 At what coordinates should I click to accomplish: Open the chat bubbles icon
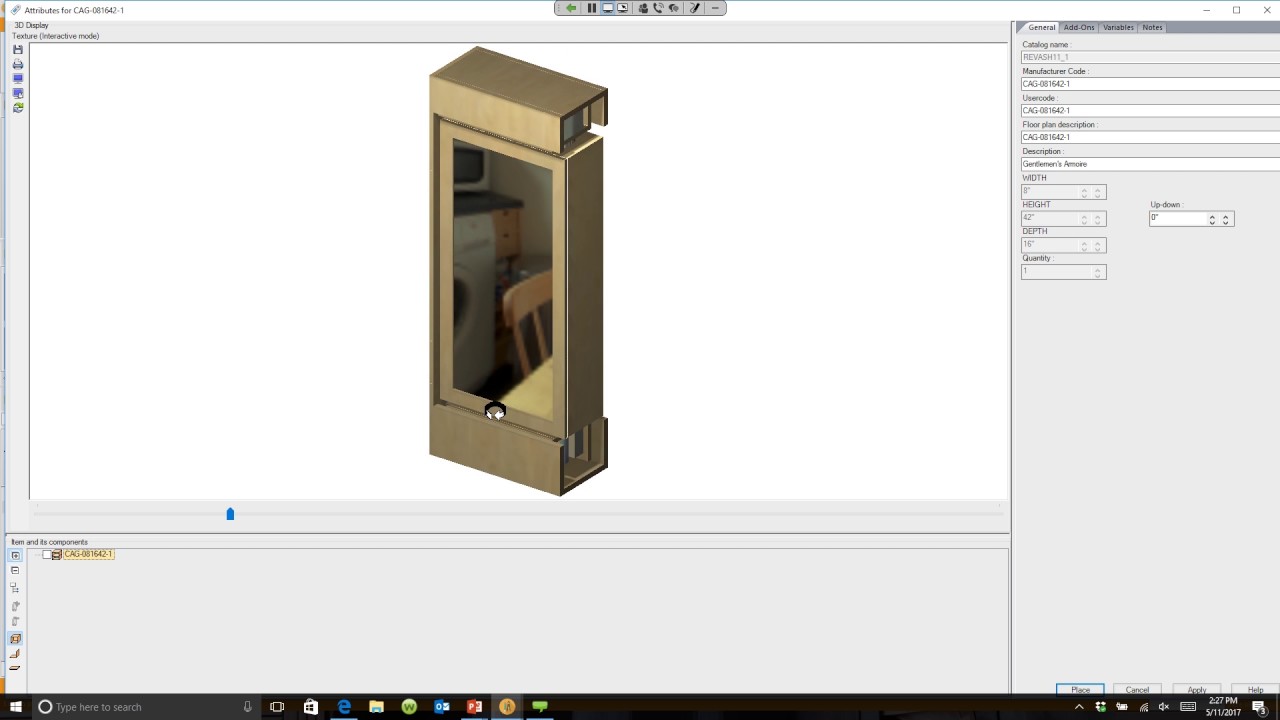(x=673, y=8)
